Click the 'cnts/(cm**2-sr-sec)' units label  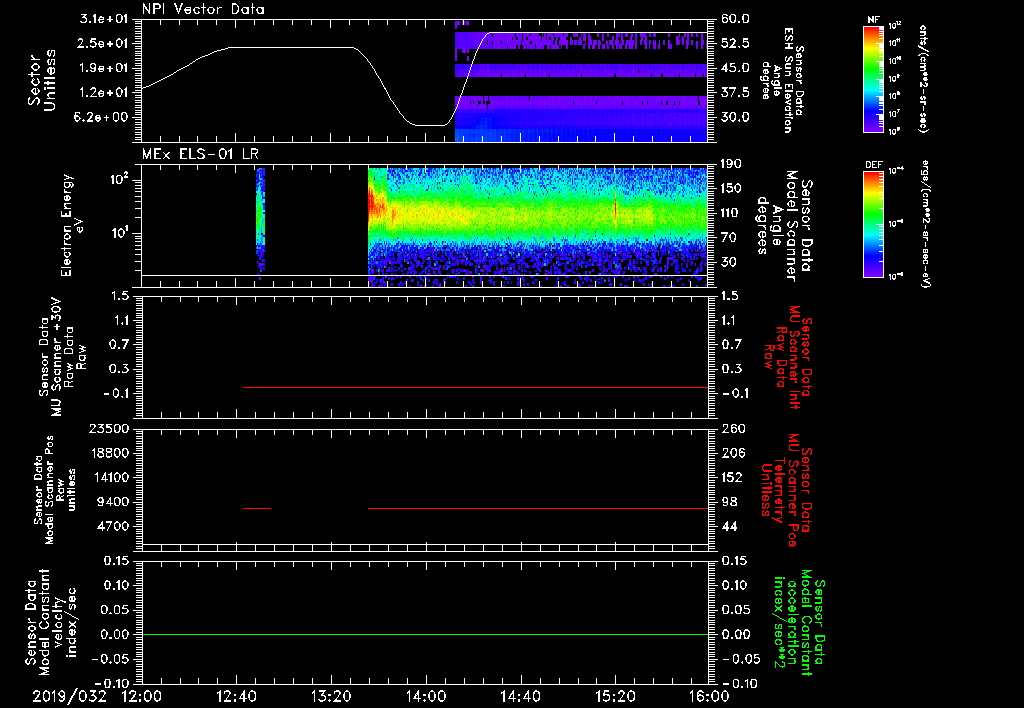pyautogui.click(x=923, y=78)
